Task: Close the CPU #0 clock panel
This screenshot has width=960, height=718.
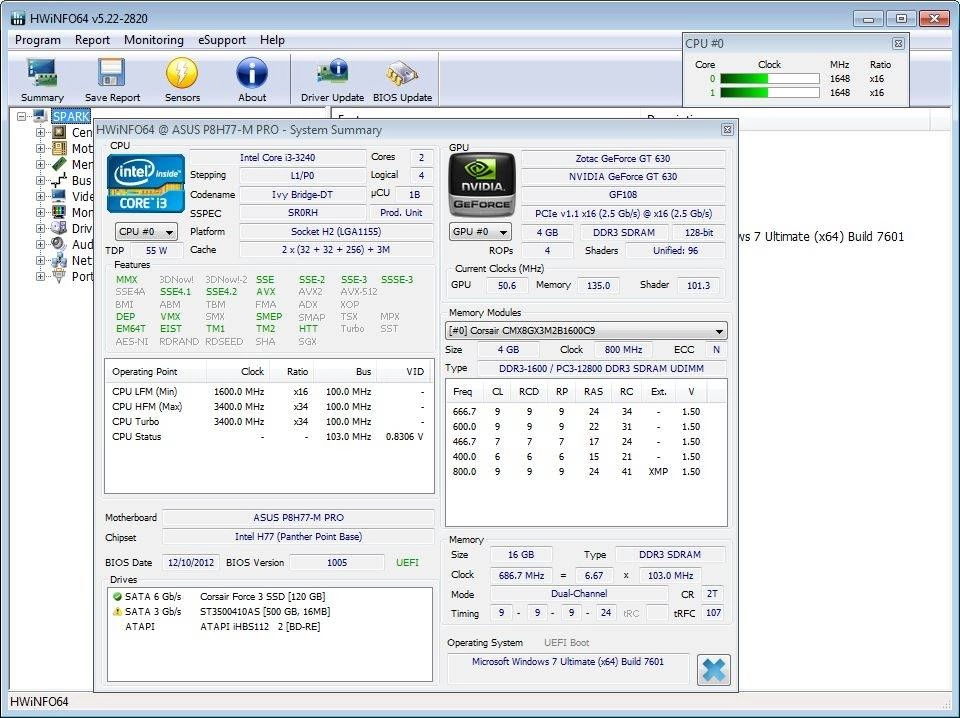Action: [x=898, y=43]
